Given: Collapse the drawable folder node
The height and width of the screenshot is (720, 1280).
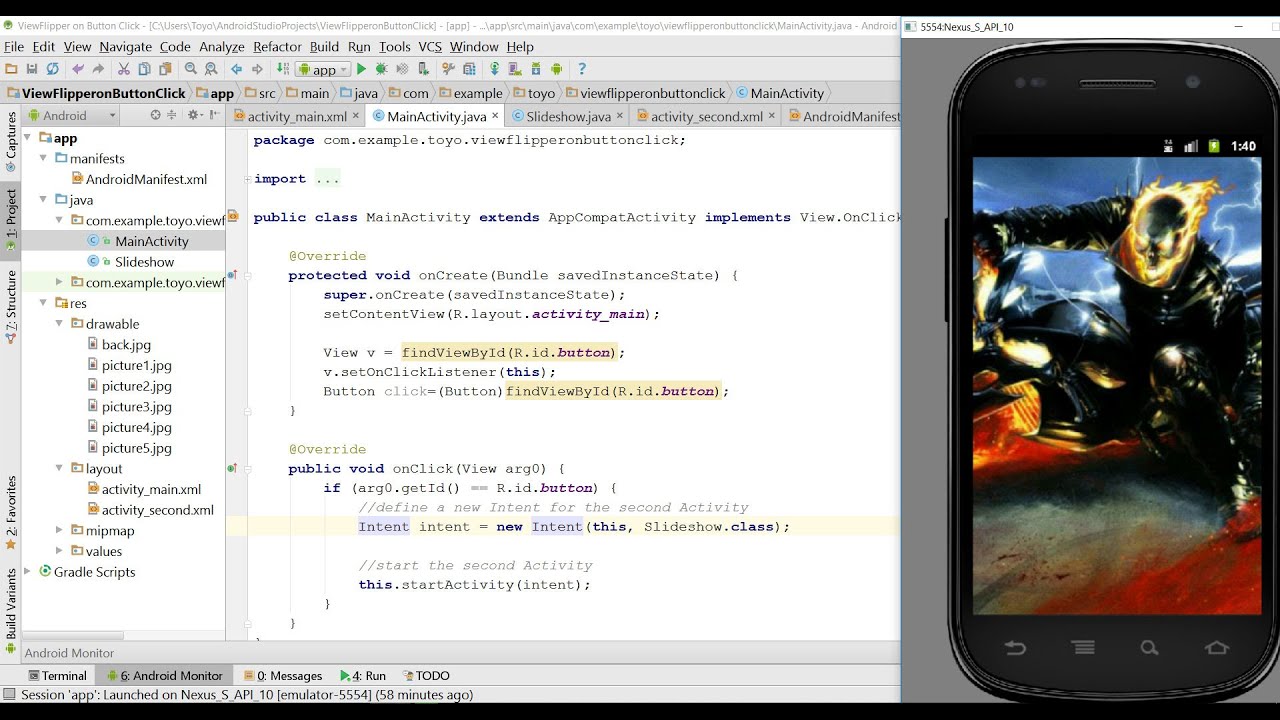Looking at the screenshot, I should pos(59,324).
